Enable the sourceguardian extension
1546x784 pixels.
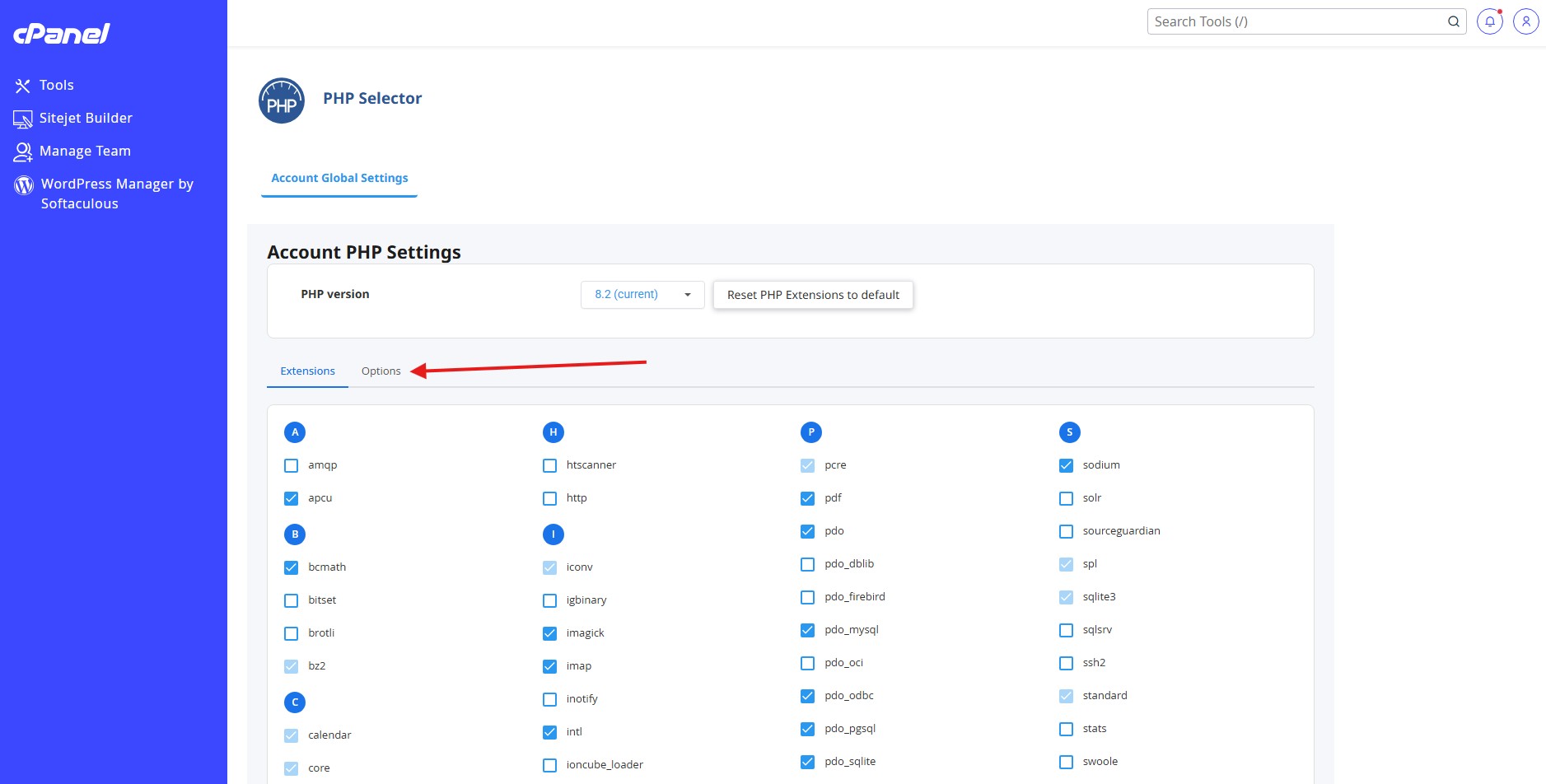(x=1066, y=531)
